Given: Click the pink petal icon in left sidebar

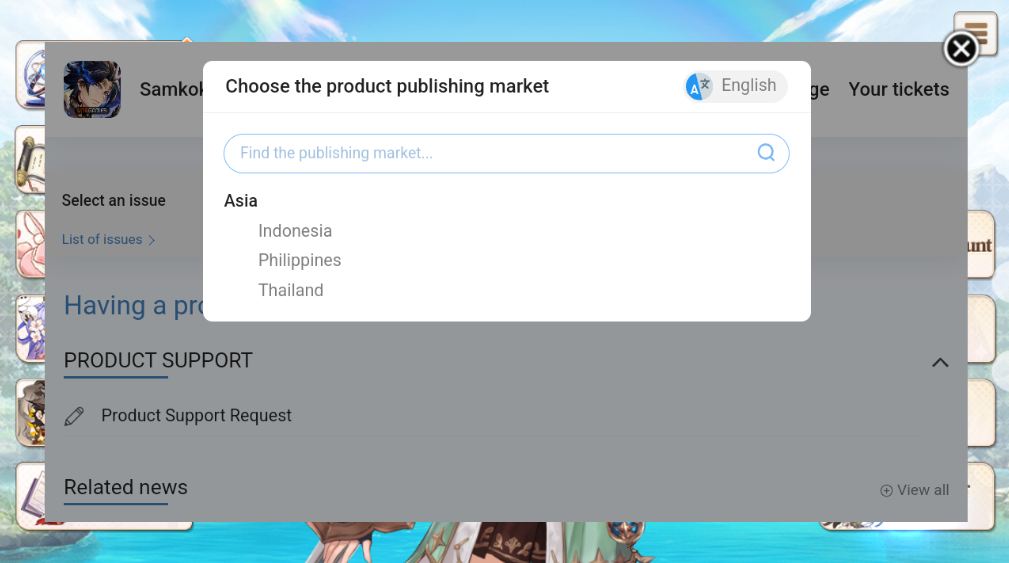Looking at the screenshot, I should [31, 245].
